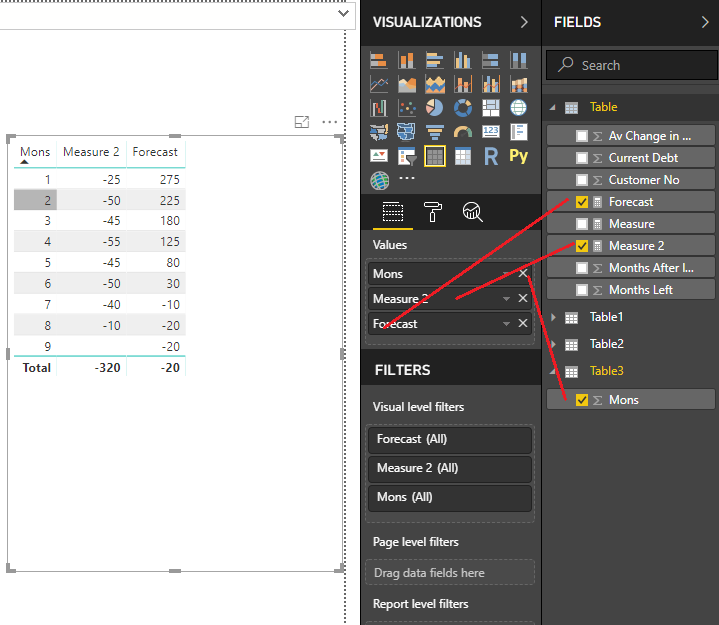This screenshot has width=719, height=625.
Task: Sort table by Mons column header
Action: pyautogui.click(x=35, y=152)
